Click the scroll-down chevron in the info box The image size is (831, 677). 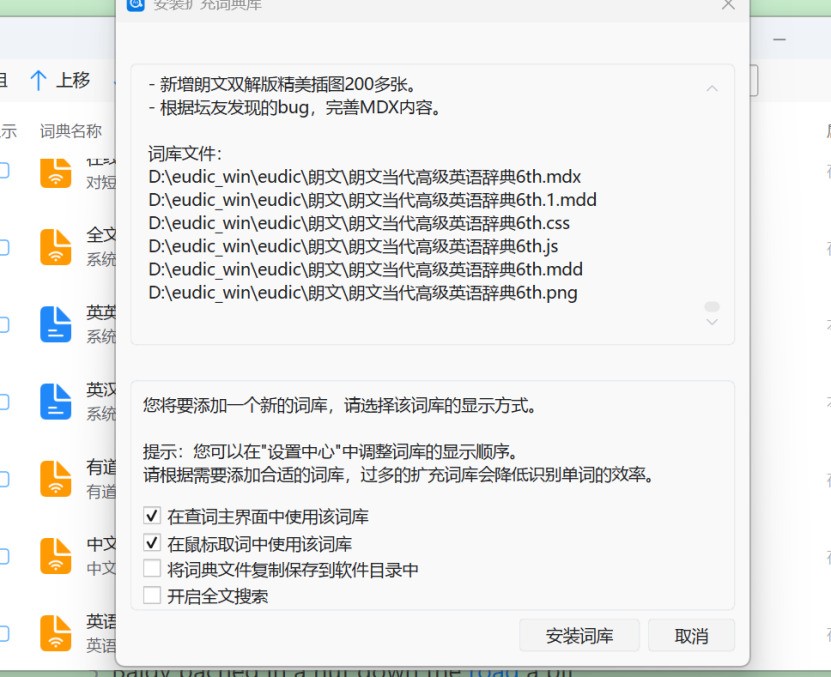pyautogui.click(x=712, y=322)
